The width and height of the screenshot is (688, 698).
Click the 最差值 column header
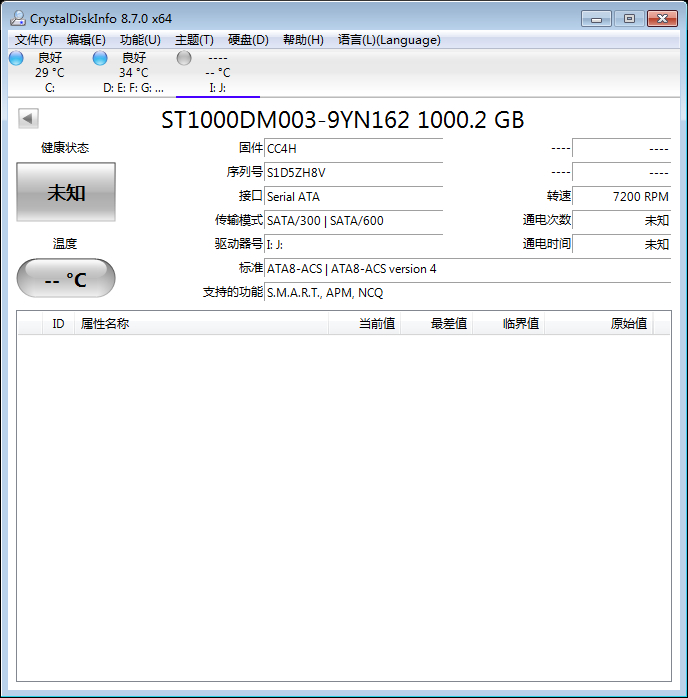point(437,324)
